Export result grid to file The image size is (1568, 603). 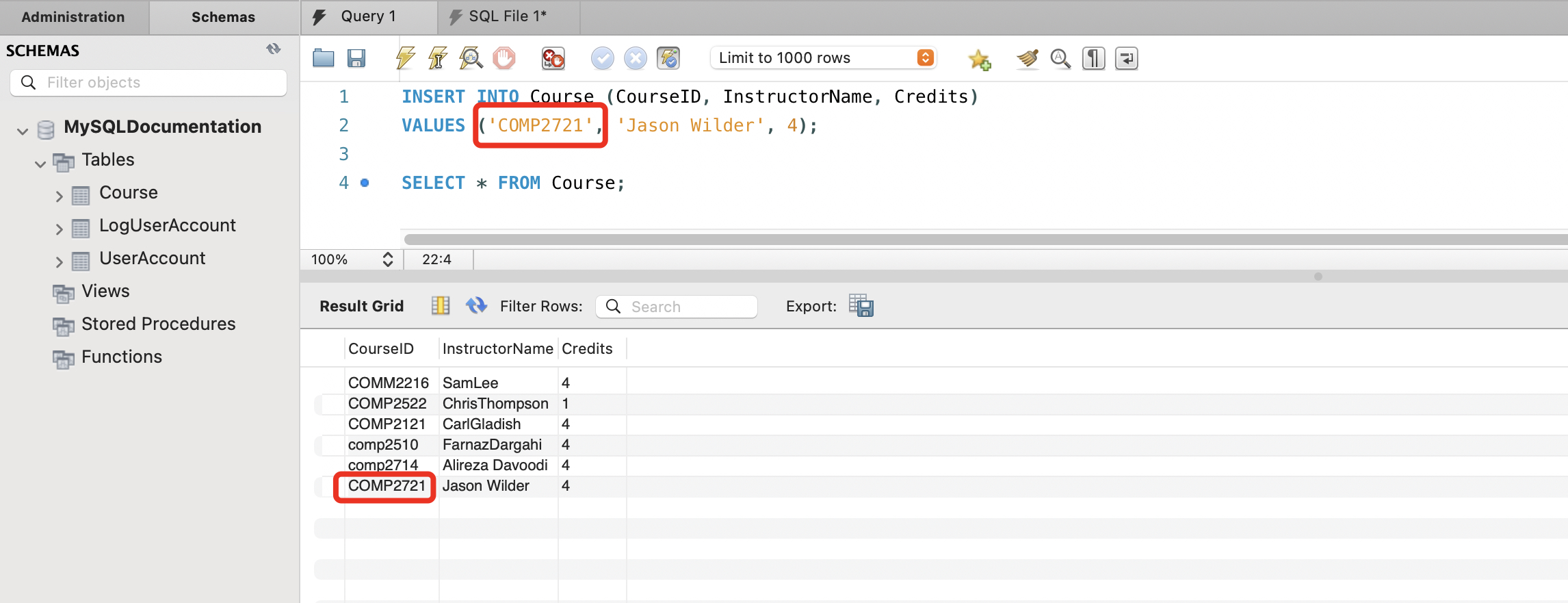pyautogui.click(x=861, y=305)
